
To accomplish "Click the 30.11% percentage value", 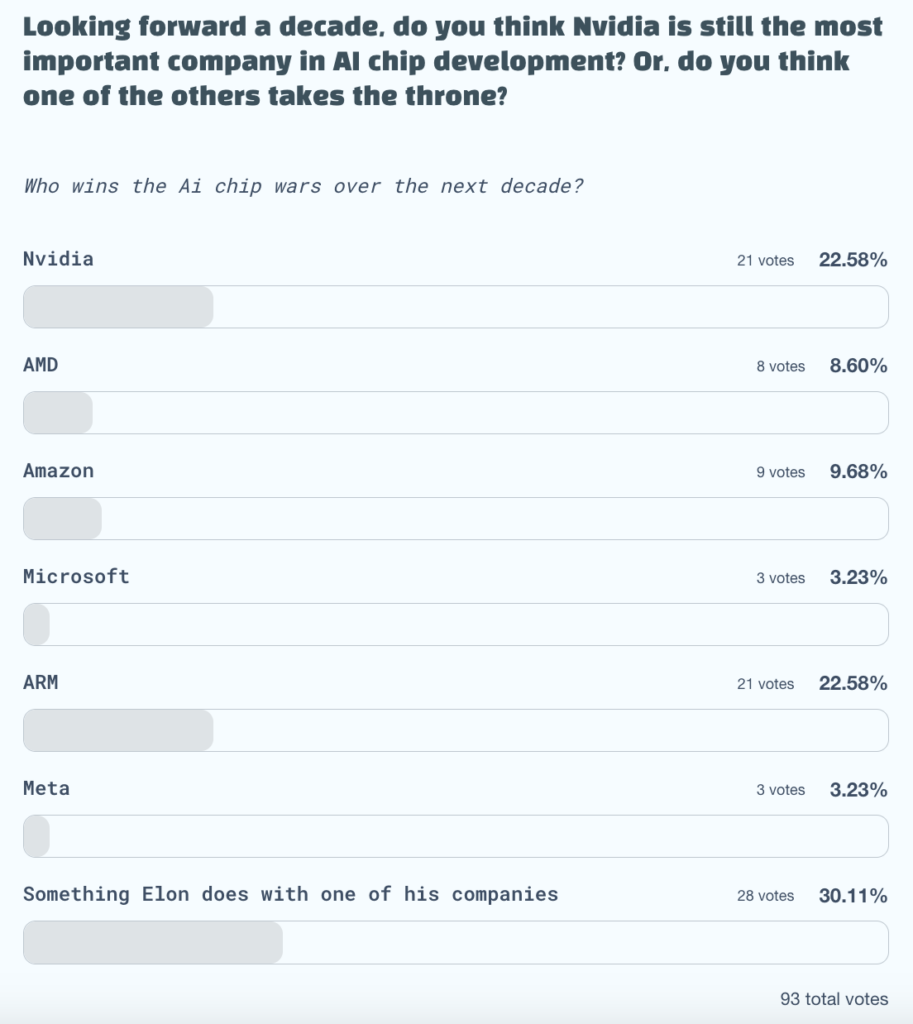I will 853,896.
